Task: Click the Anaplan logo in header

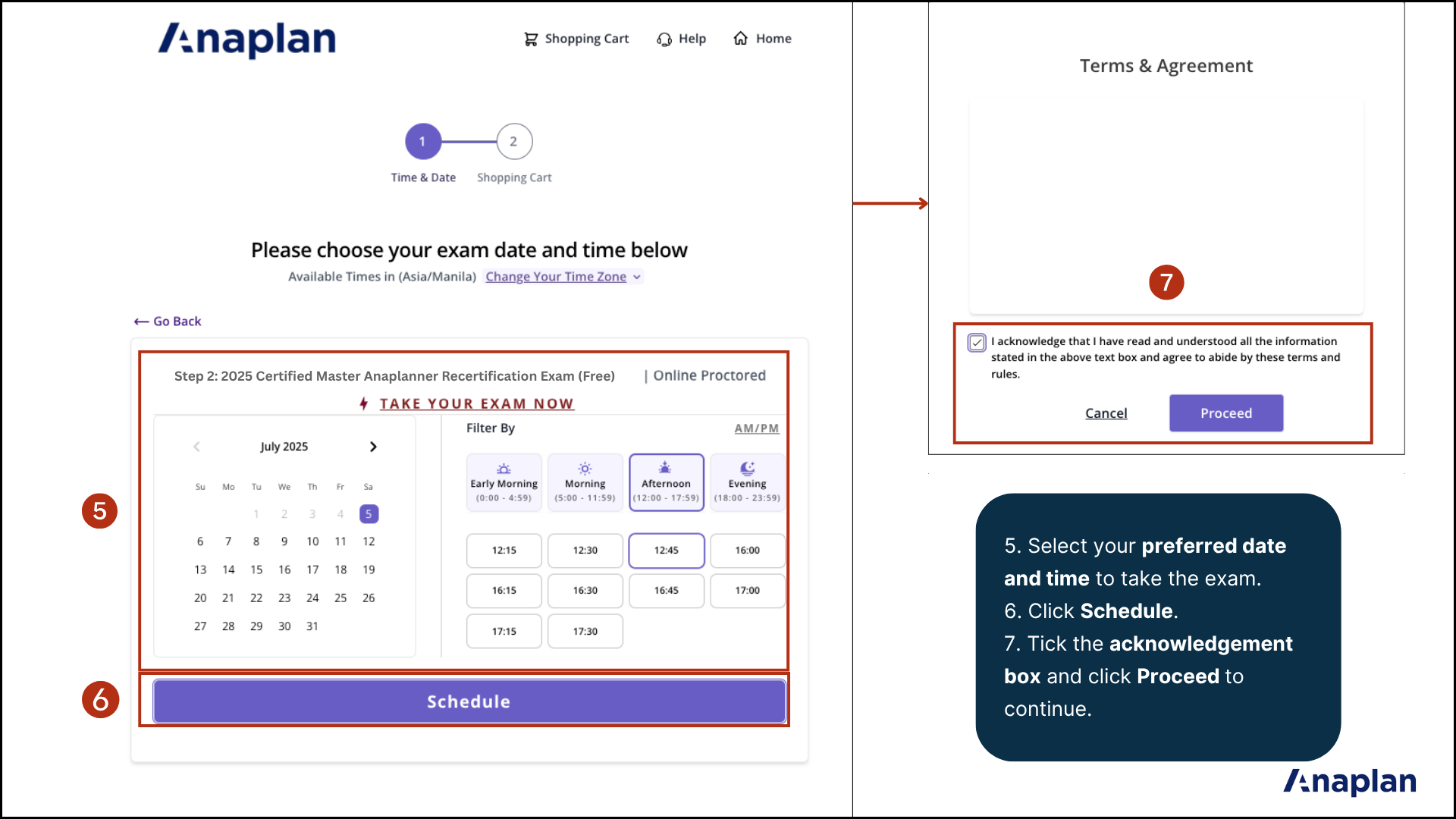Action: pyautogui.click(x=246, y=39)
